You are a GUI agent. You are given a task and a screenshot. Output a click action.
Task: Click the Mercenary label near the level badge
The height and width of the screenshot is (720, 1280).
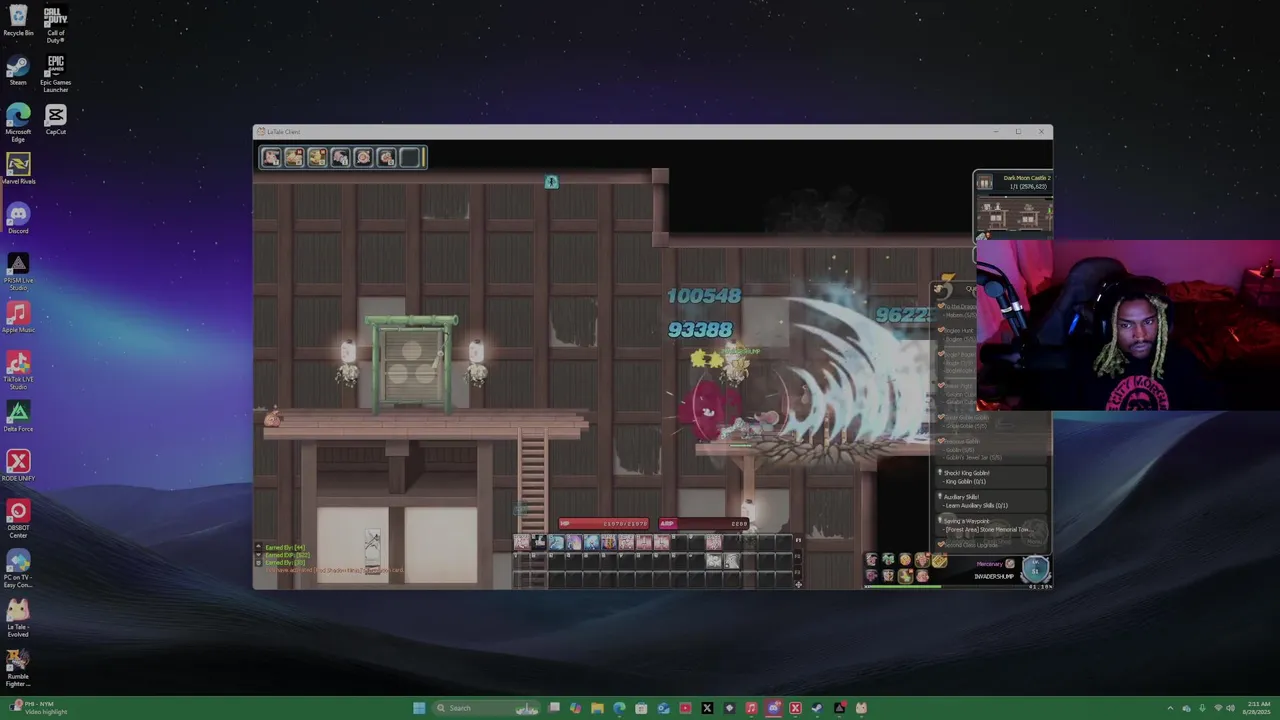pos(989,564)
